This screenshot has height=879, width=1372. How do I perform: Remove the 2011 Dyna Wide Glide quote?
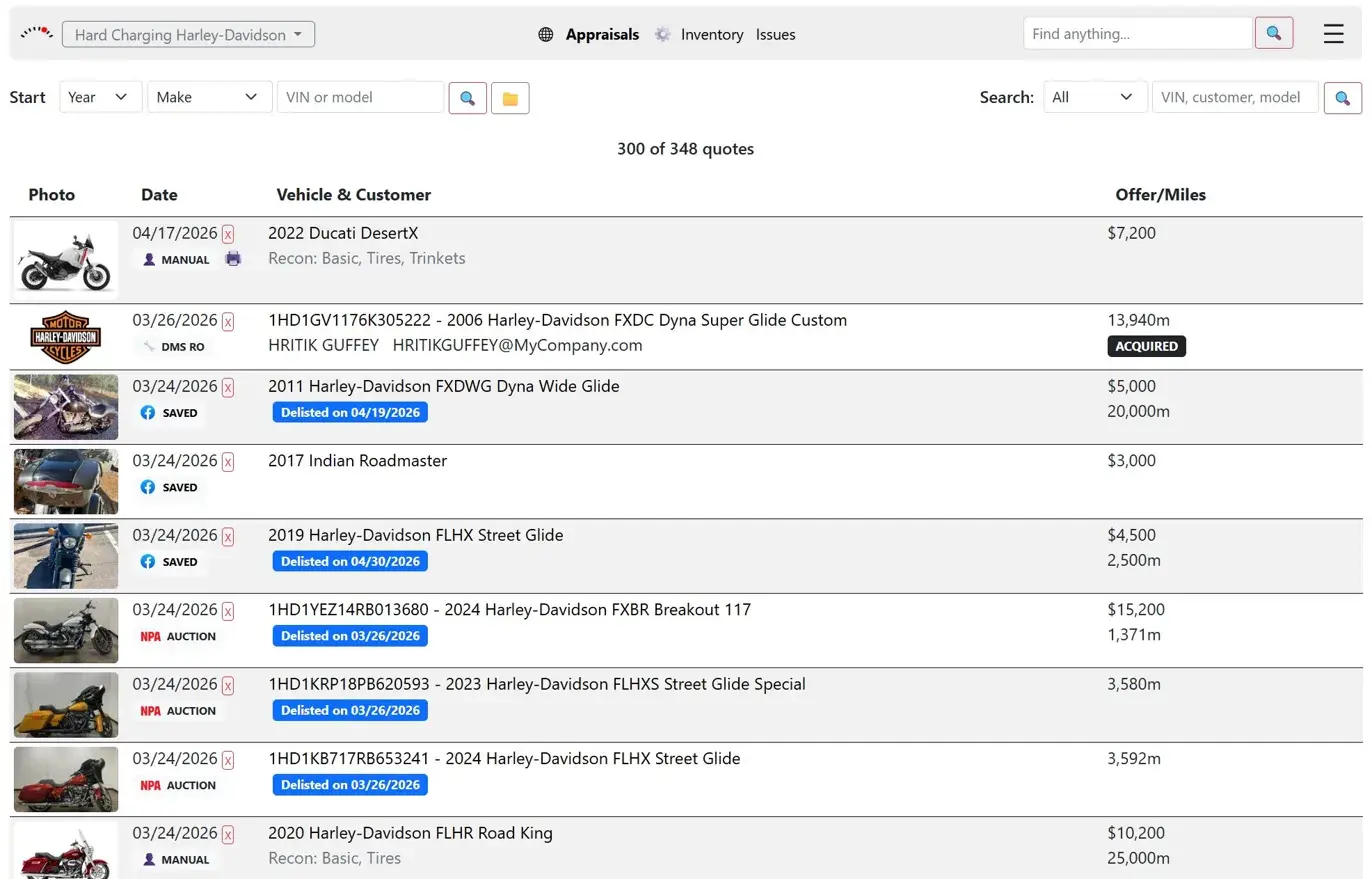tap(228, 387)
